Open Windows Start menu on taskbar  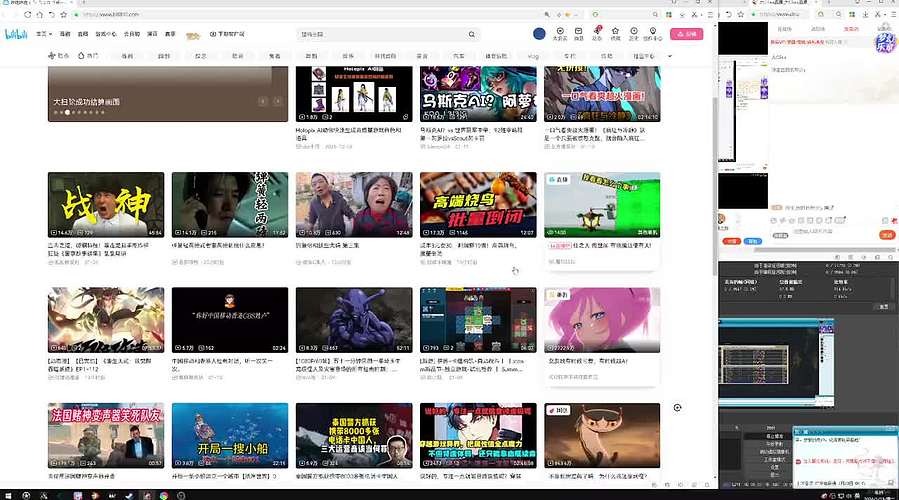point(8,493)
